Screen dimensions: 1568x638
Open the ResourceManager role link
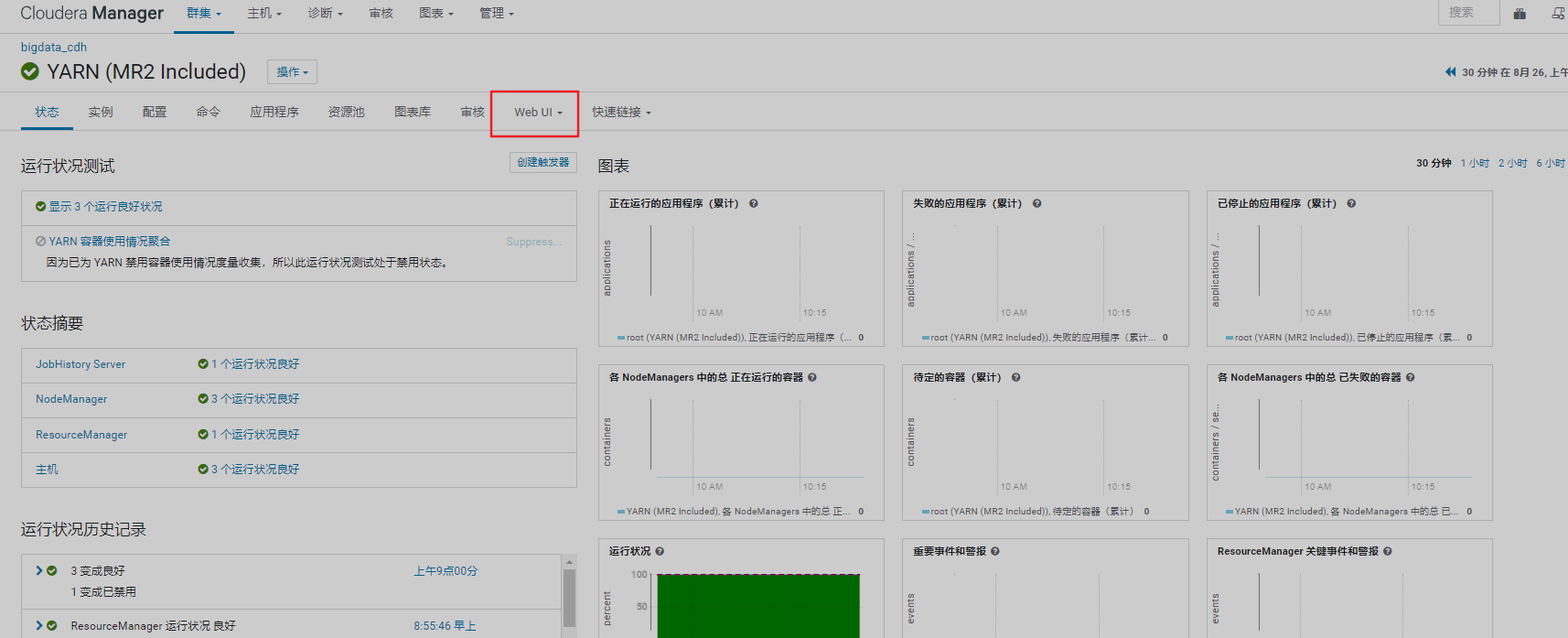pyautogui.click(x=81, y=435)
